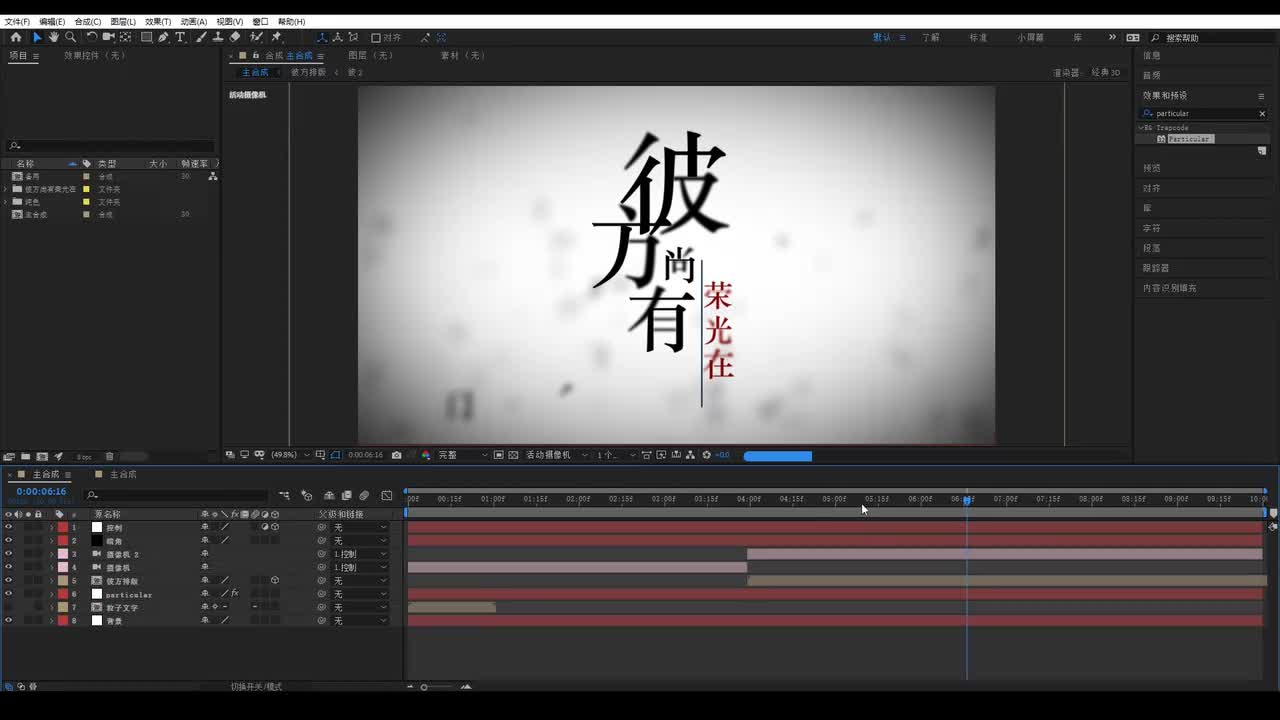Open the 字符 panel on the right

[x=1152, y=228]
